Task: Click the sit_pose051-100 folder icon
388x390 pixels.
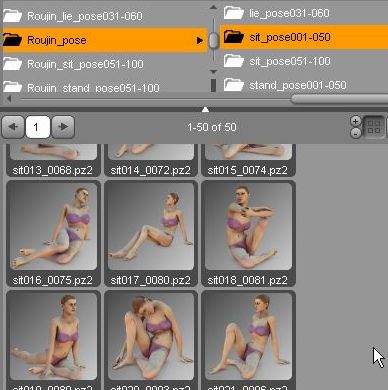Action: pyautogui.click(x=234, y=61)
